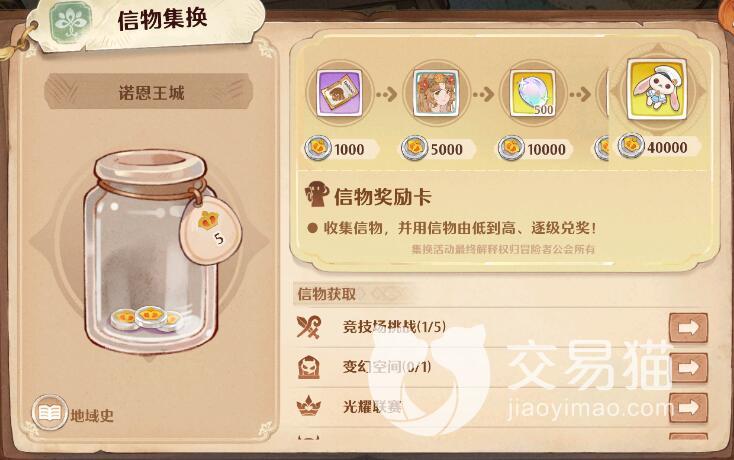
Task: Click the green emblem beside 信物集换
Action: point(71,21)
